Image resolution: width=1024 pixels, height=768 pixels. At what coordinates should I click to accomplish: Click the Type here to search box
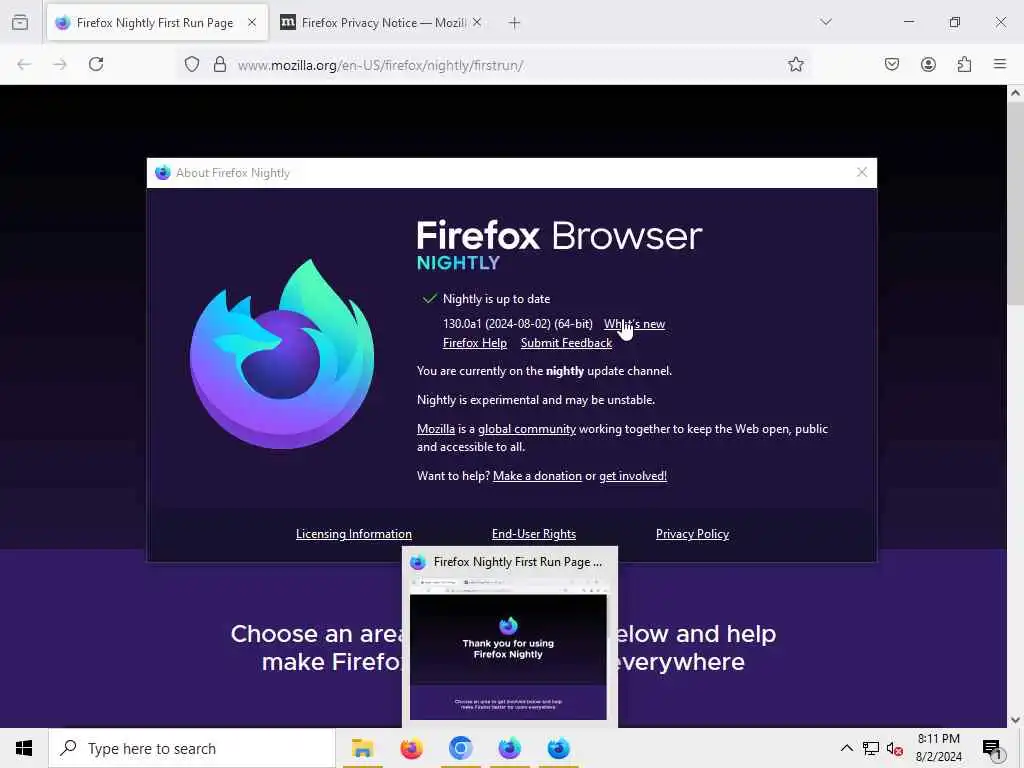[x=192, y=748]
